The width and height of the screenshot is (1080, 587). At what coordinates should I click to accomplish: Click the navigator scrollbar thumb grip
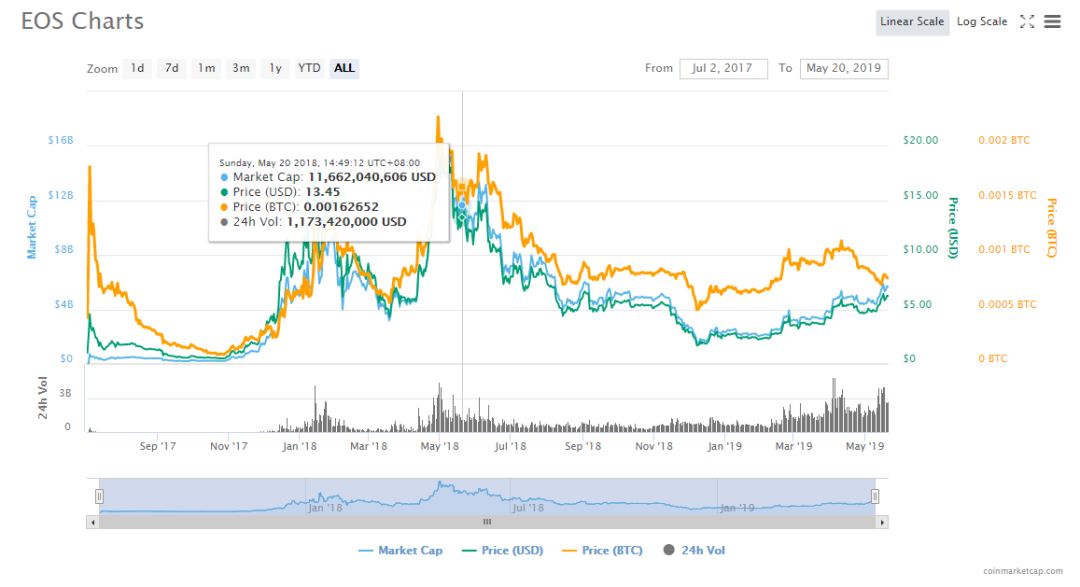(x=487, y=522)
